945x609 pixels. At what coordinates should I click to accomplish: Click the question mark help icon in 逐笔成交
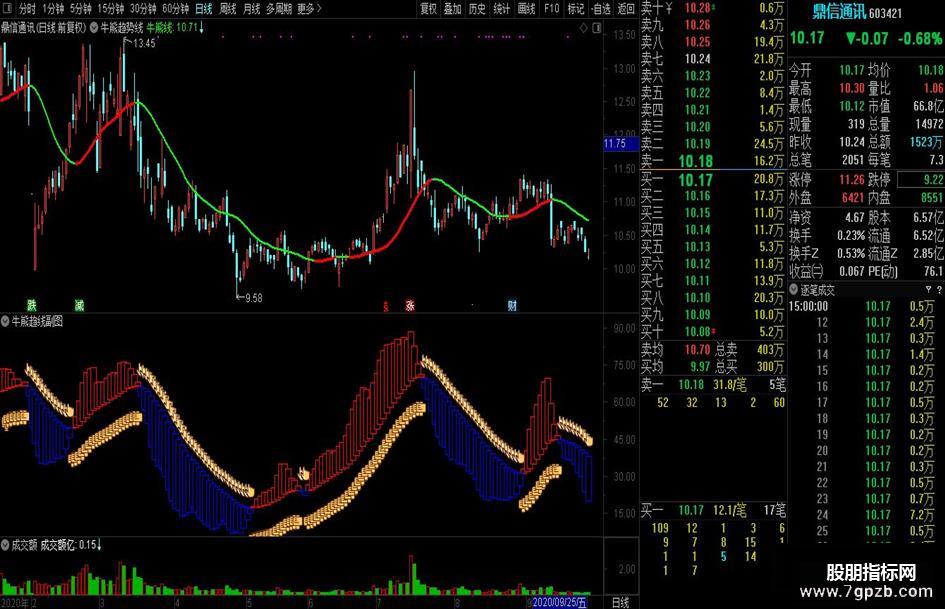939,290
